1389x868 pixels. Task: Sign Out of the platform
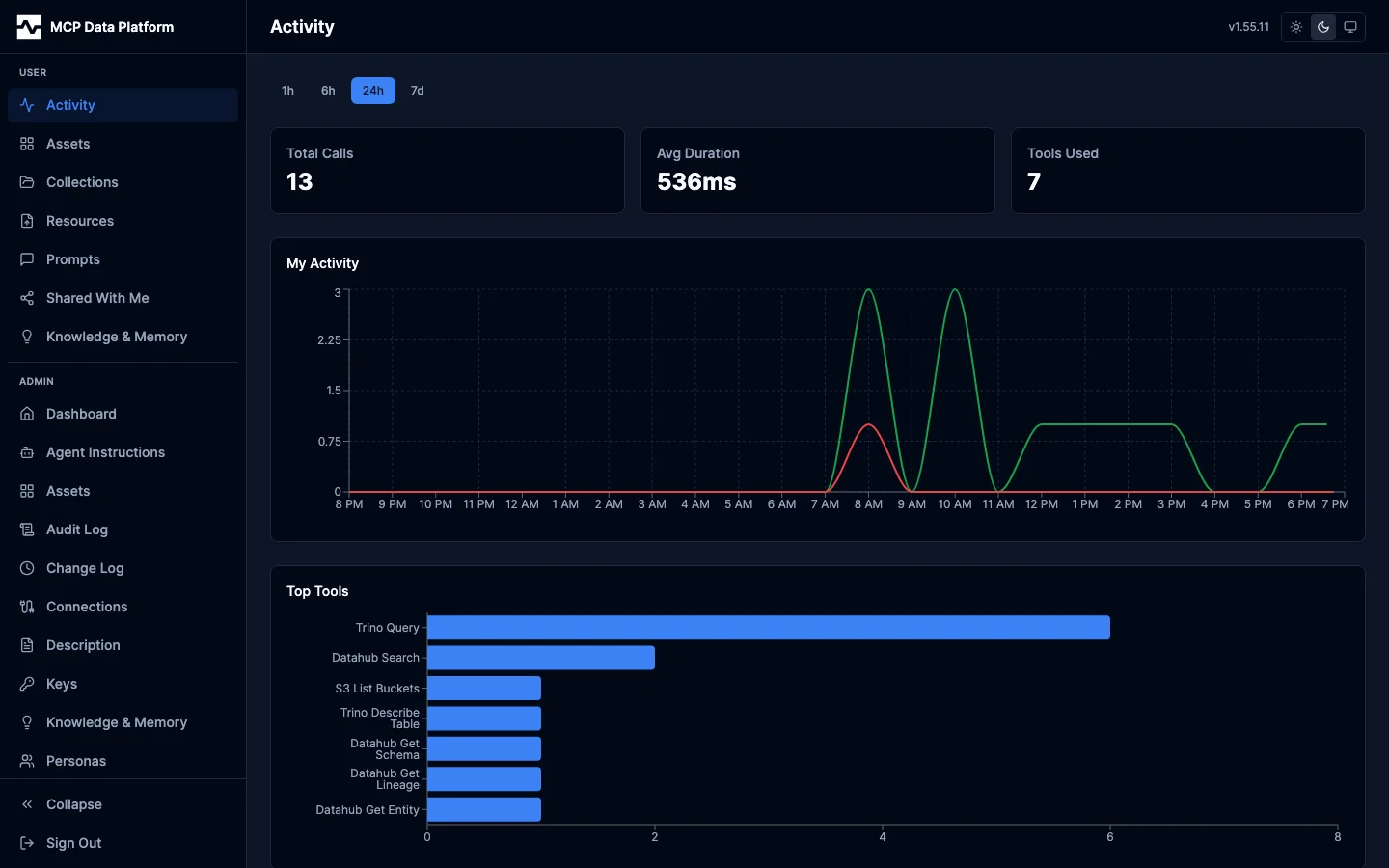pyautogui.click(x=73, y=843)
